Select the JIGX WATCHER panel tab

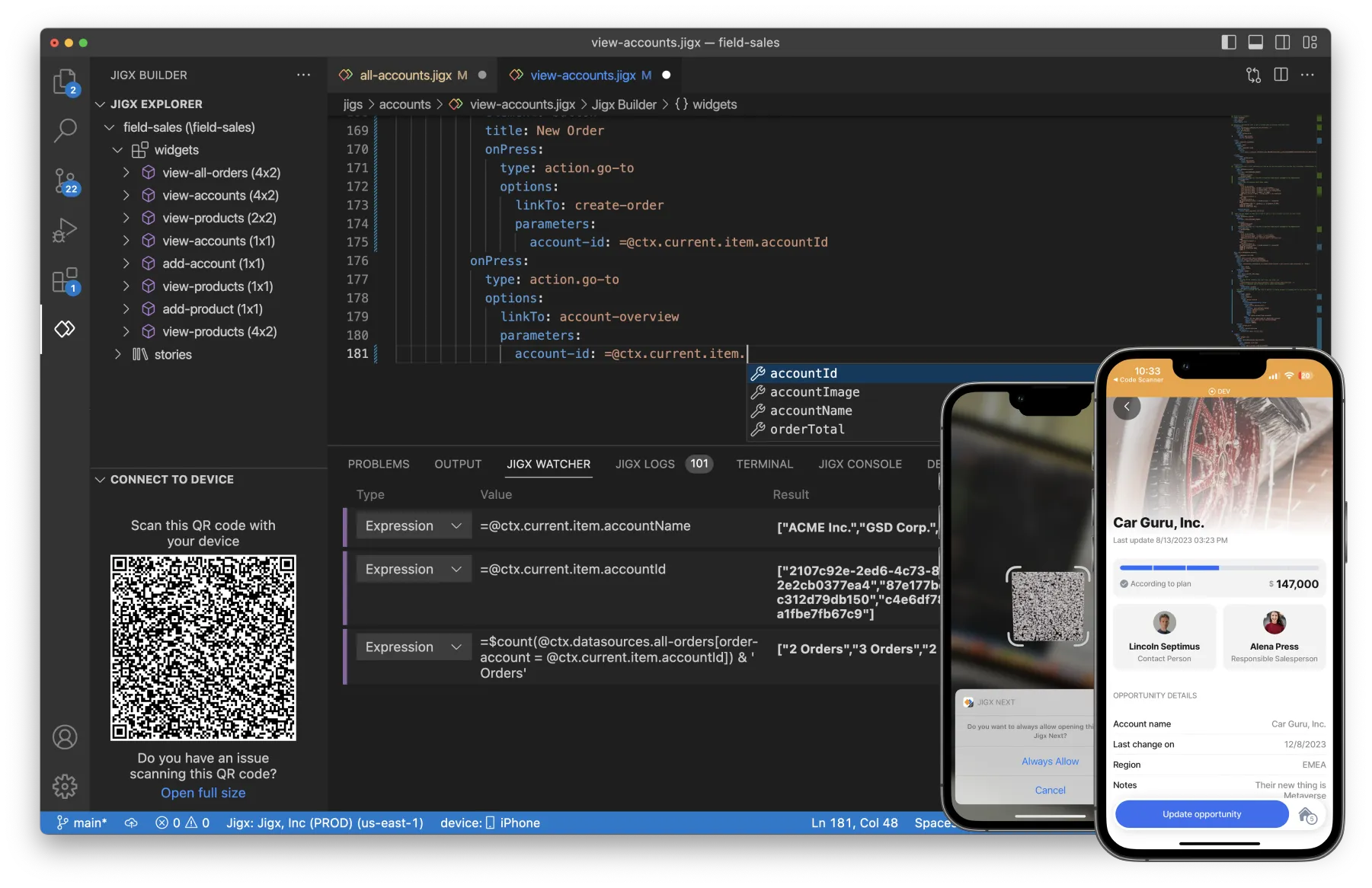click(548, 464)
